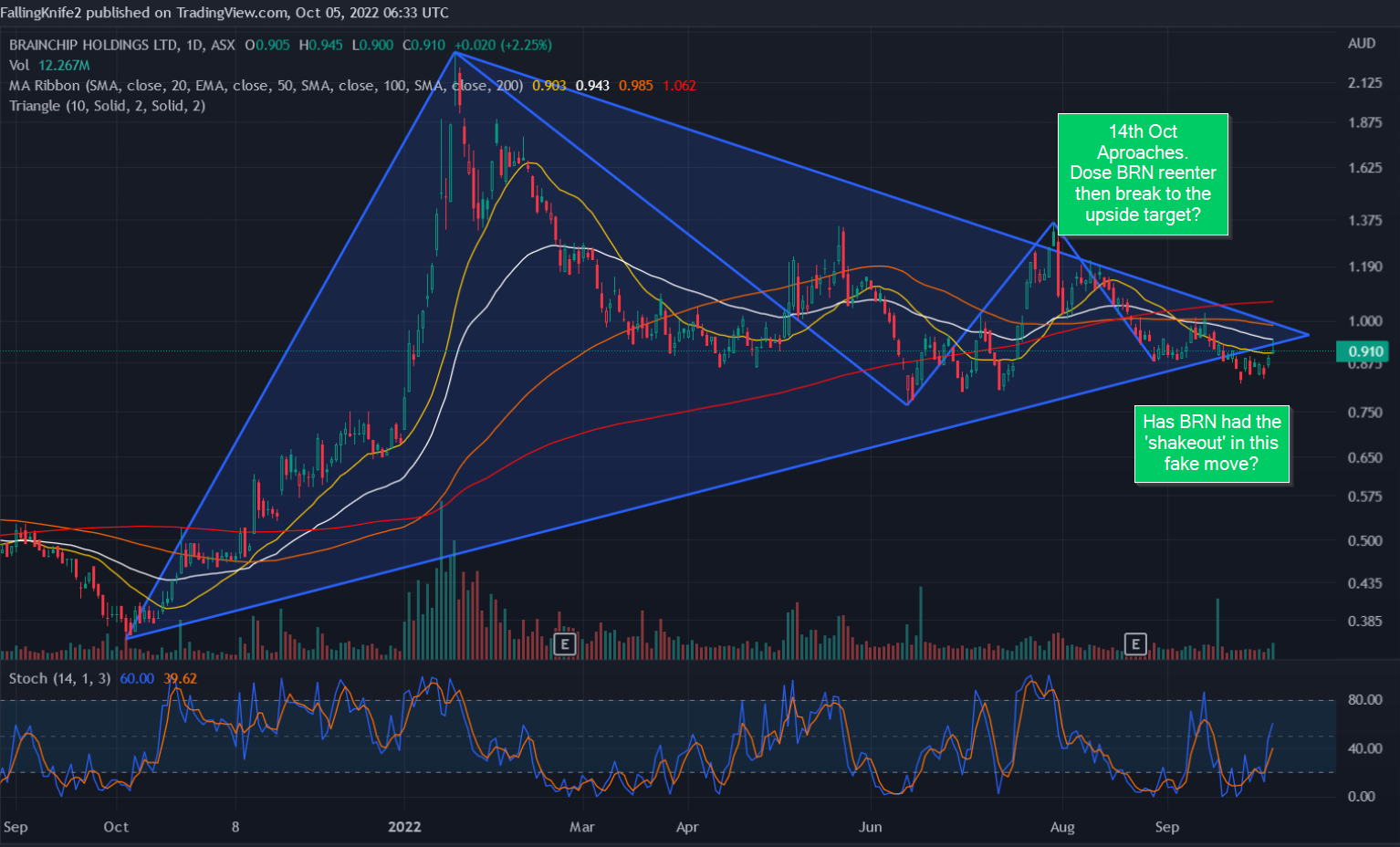This screenshot has height=847, width=1400.
Task: Select the 'Has BRN had the shakeout' note
Action: pos(1212,444)
